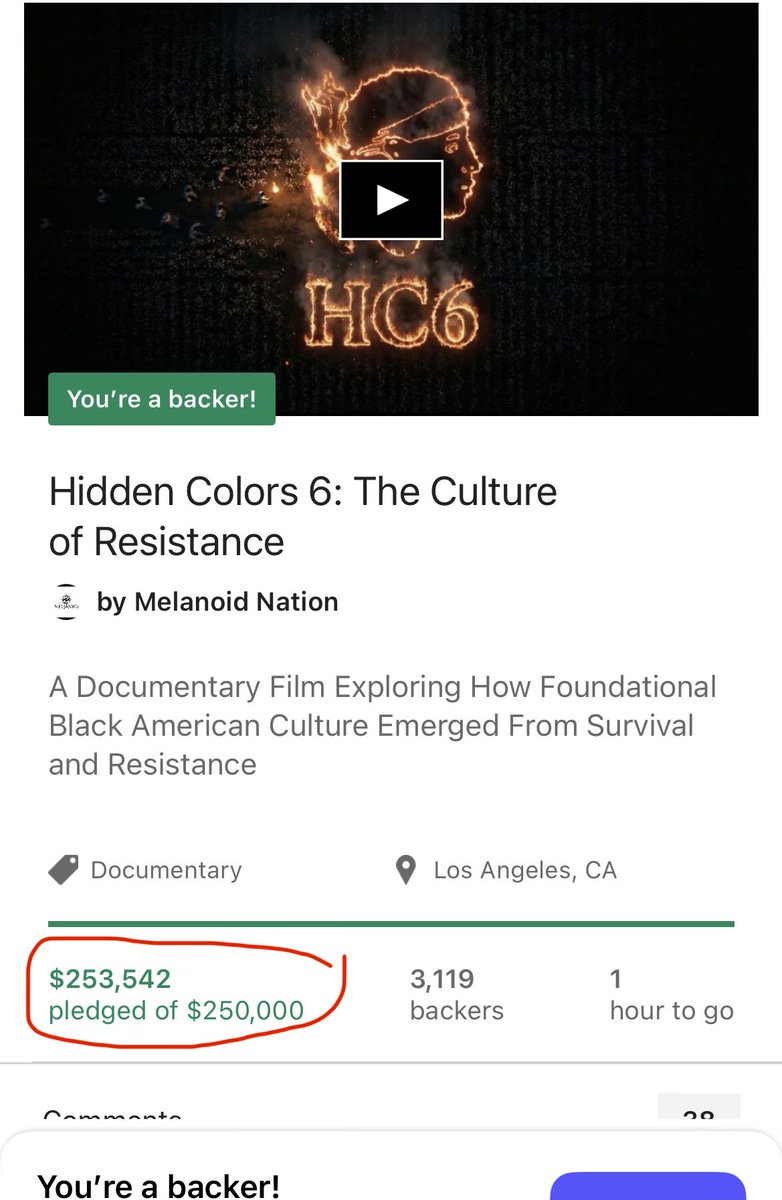Click the 1 hour to go countdown
The height and width of the screenshot is (1200, 782).
tap(672, 994)
